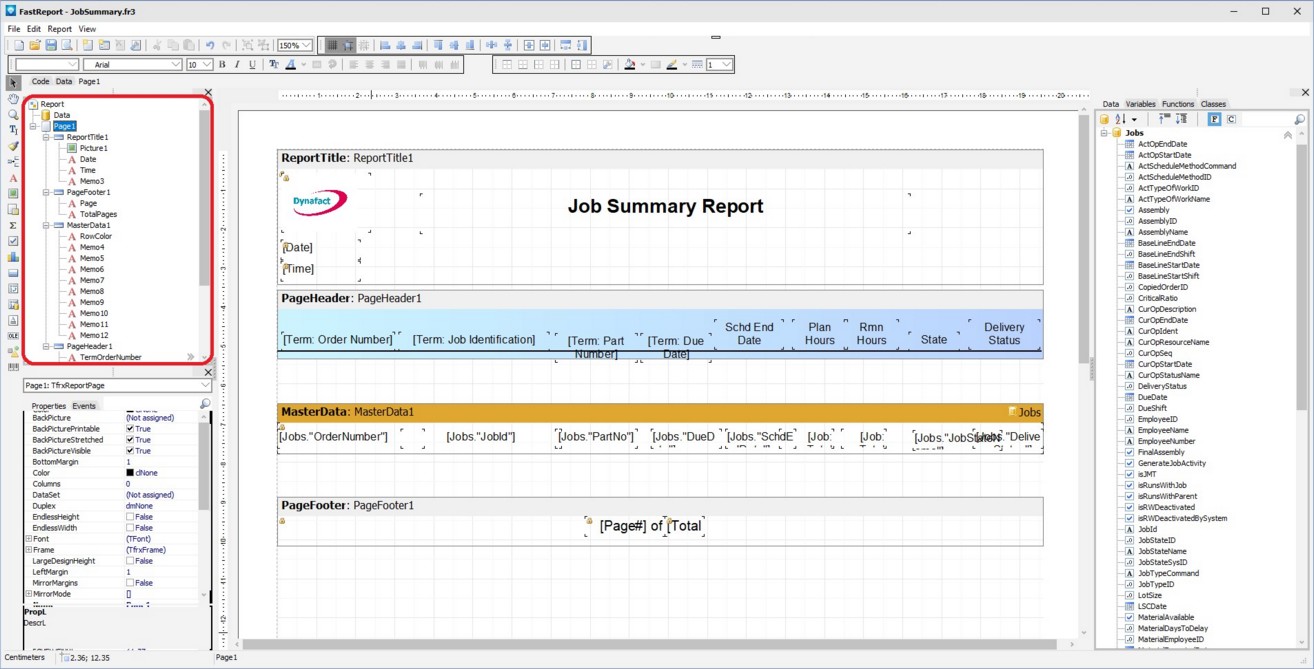Toggle Bold text formatting
Viewport: 1314px width, 669px height.
click(x=222, y=65)
